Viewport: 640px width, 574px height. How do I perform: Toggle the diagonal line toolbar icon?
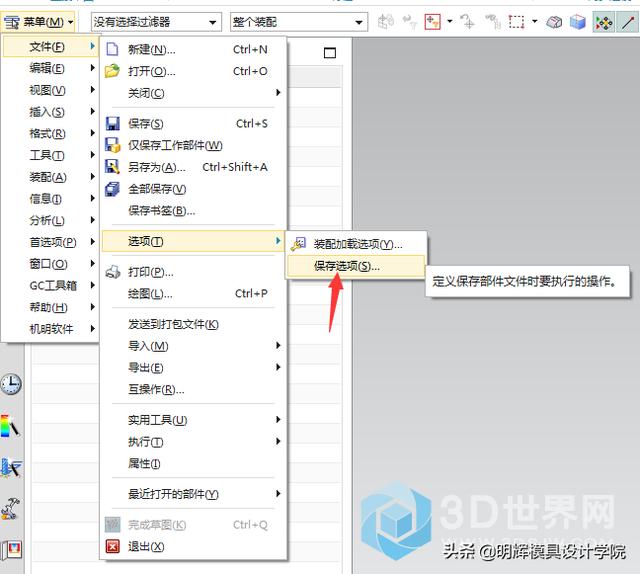click(628, 22)
